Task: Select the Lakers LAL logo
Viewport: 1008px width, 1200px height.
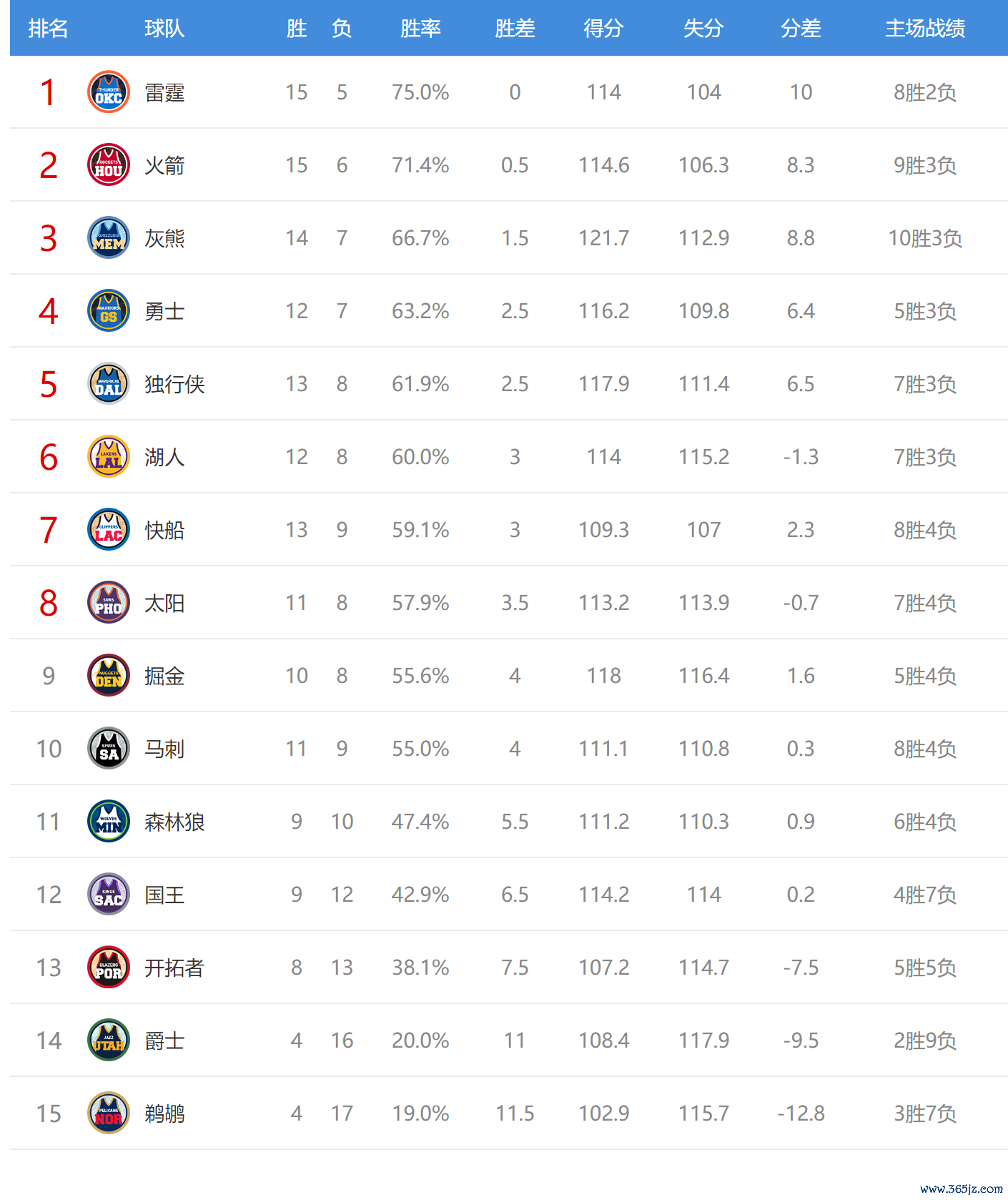Action: (109, 457)
